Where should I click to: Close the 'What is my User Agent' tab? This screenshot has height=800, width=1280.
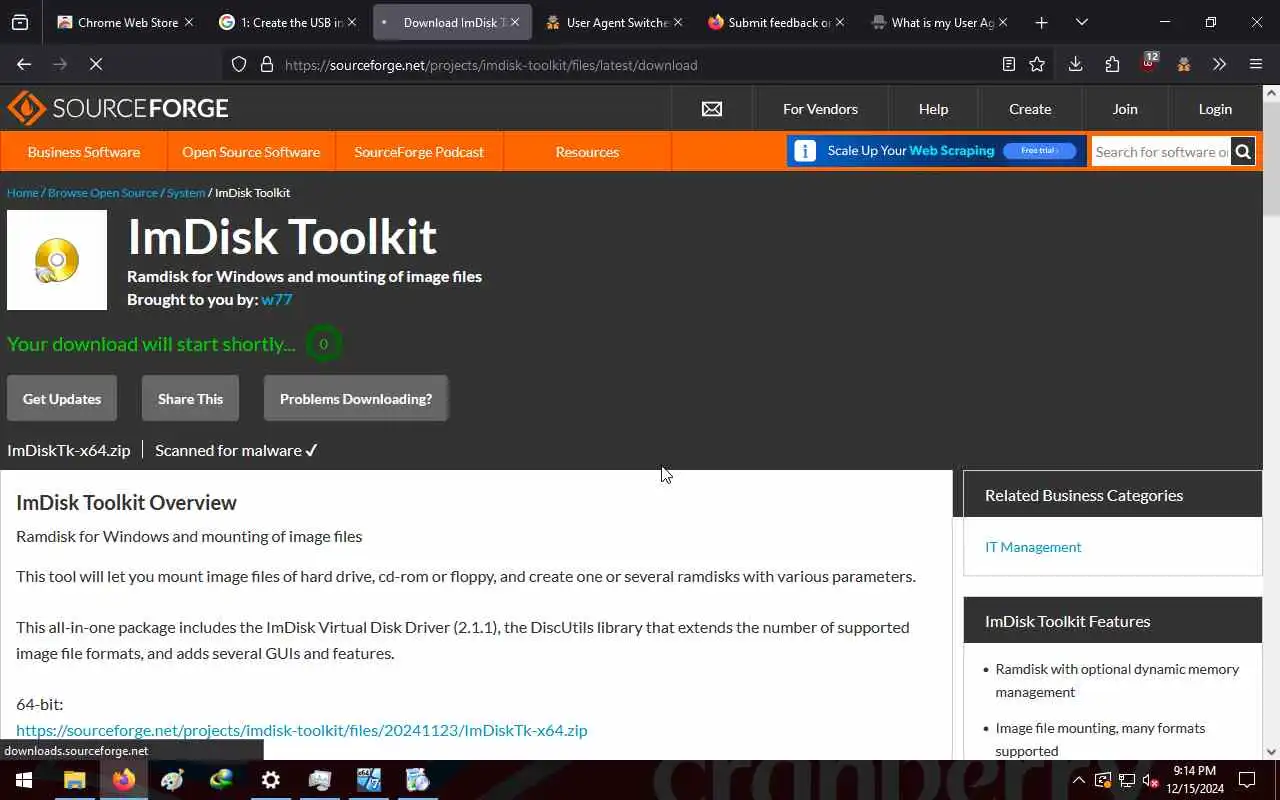click(1003, 22)
